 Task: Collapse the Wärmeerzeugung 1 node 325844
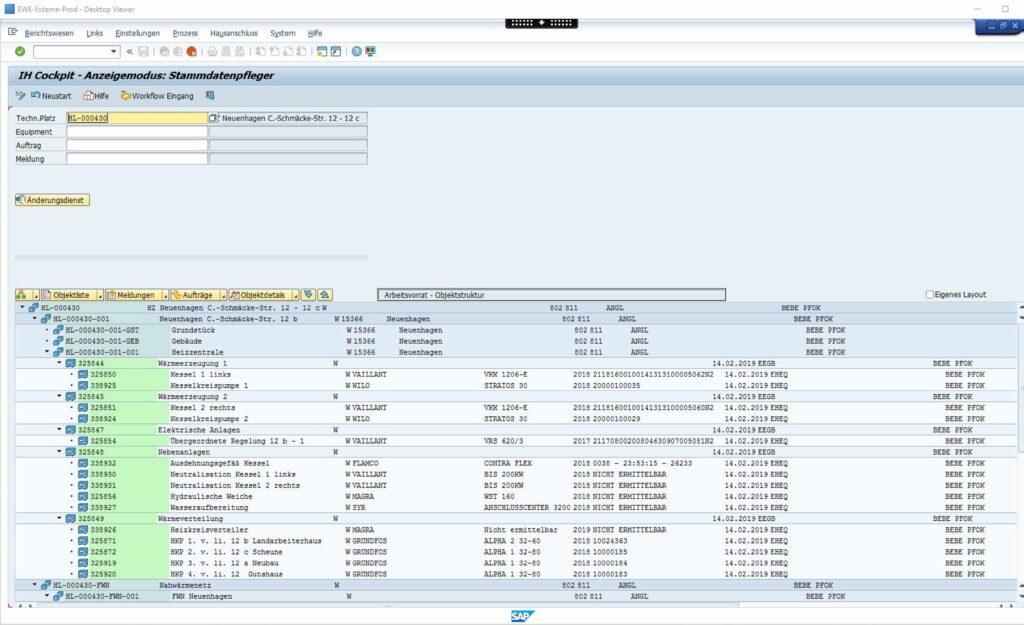59,364
